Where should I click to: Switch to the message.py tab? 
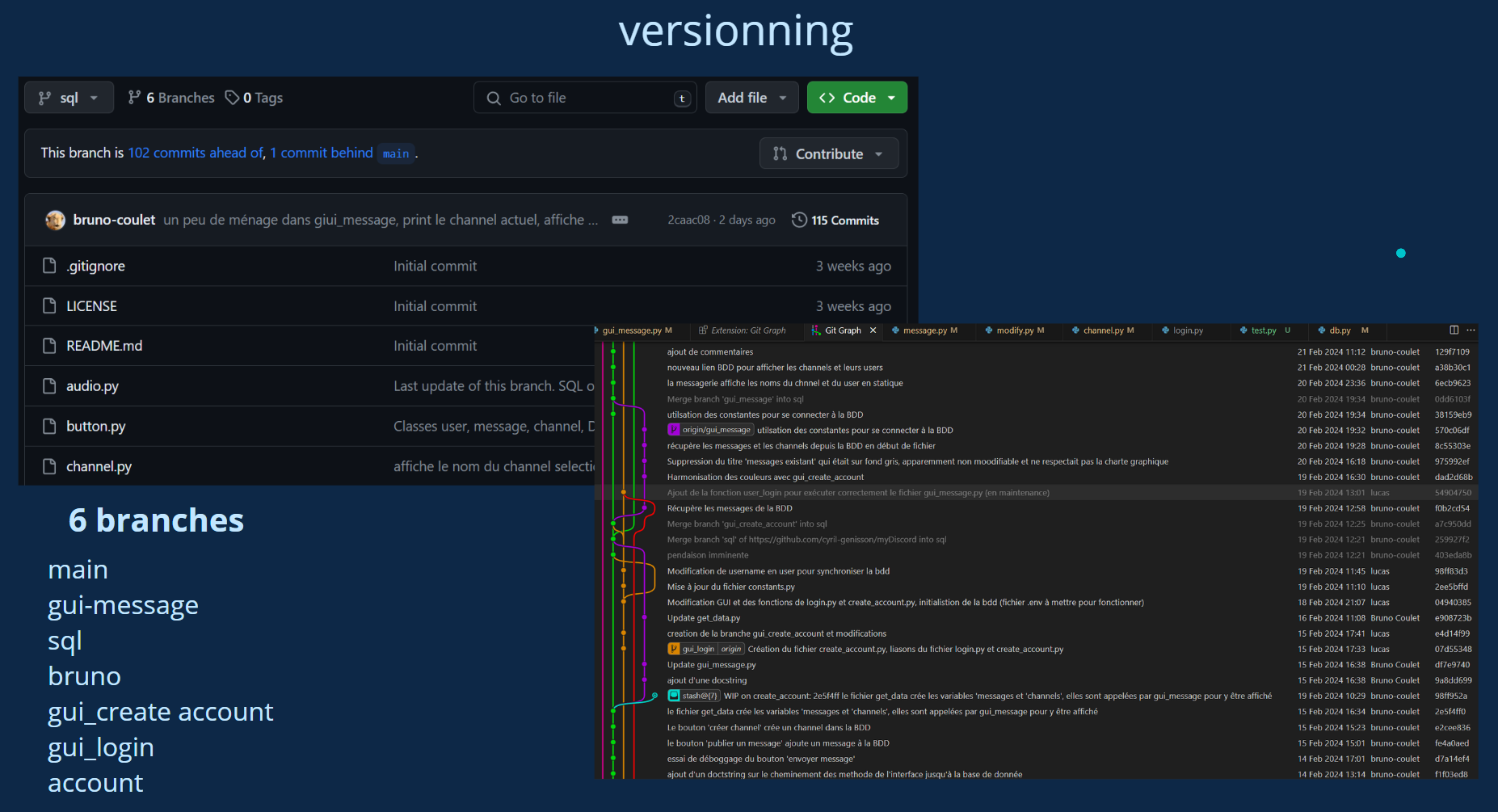tap(925, 330)
